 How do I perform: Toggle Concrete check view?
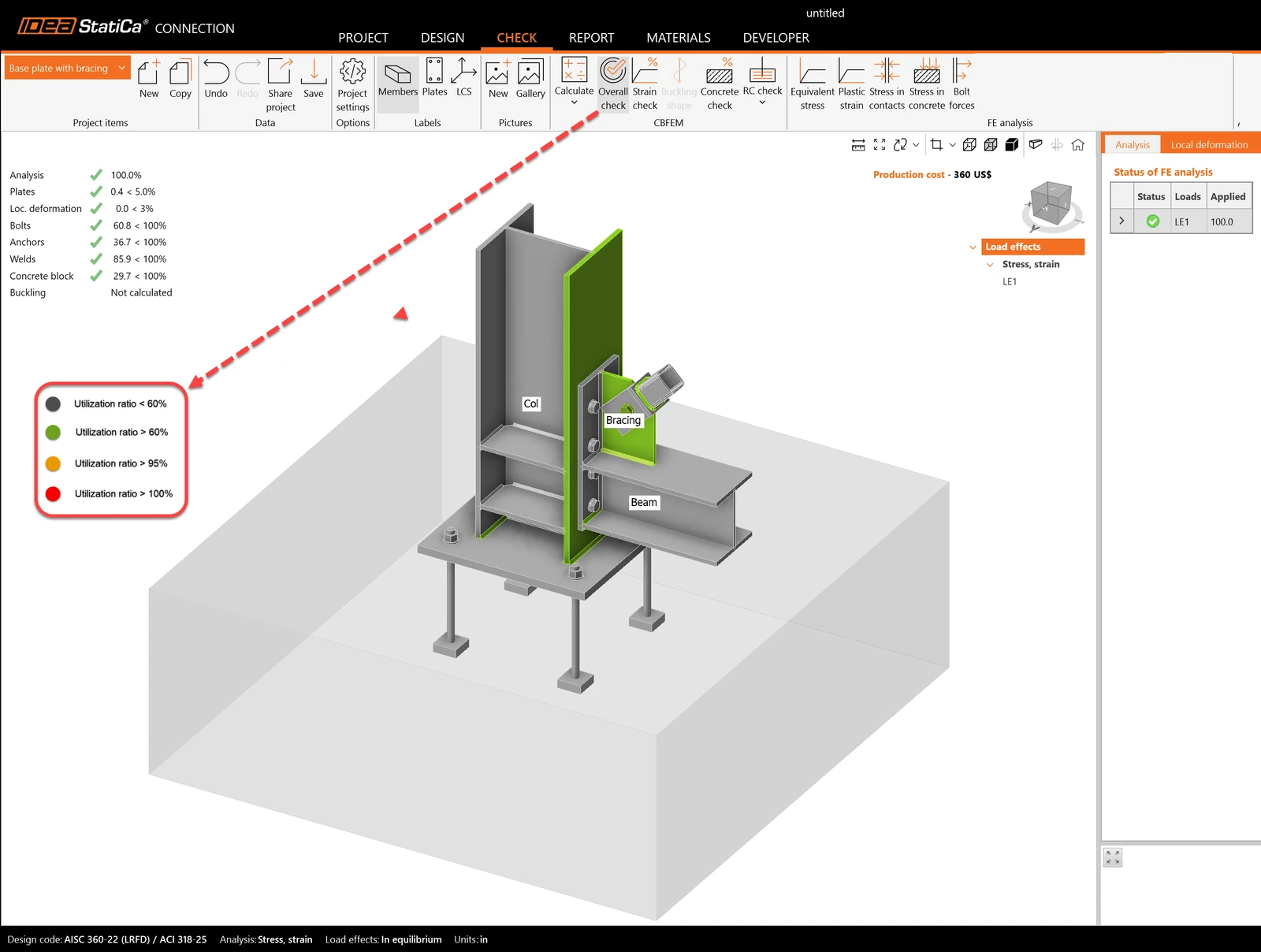(x=720, y=84)
